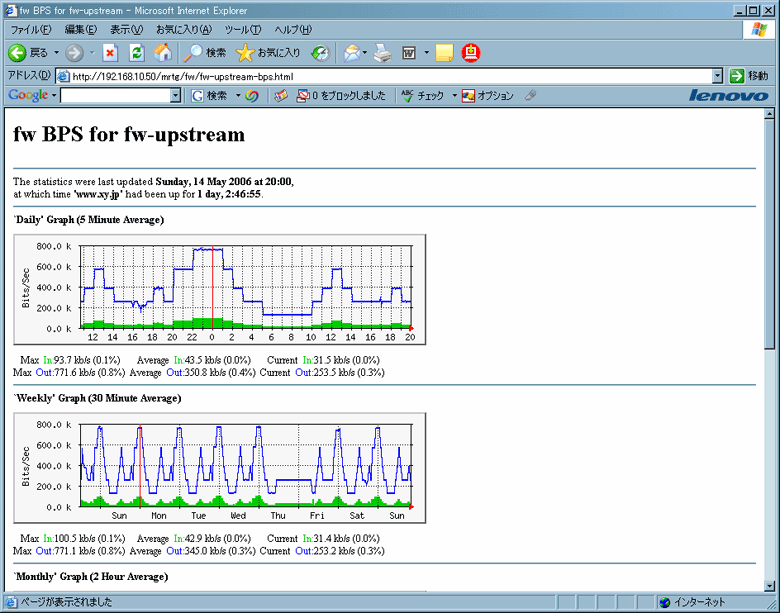
Task: Click the History icon in toolbar
Action: [320, 52]
